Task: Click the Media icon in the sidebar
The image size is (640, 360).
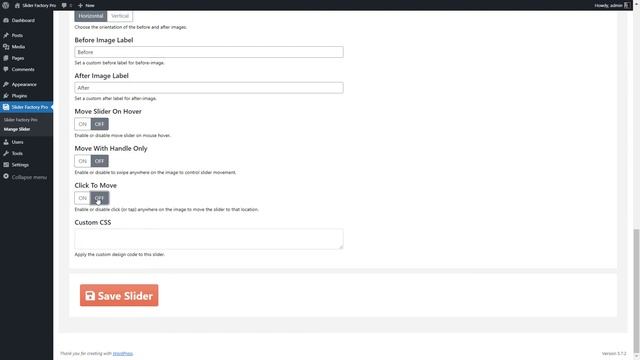Action: coord(6,47)
